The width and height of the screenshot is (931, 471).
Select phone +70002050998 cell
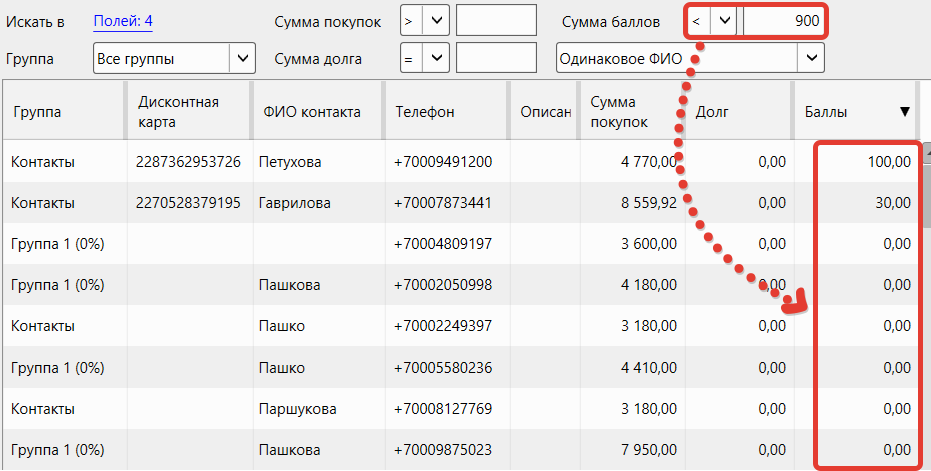(x=448, y=285)
